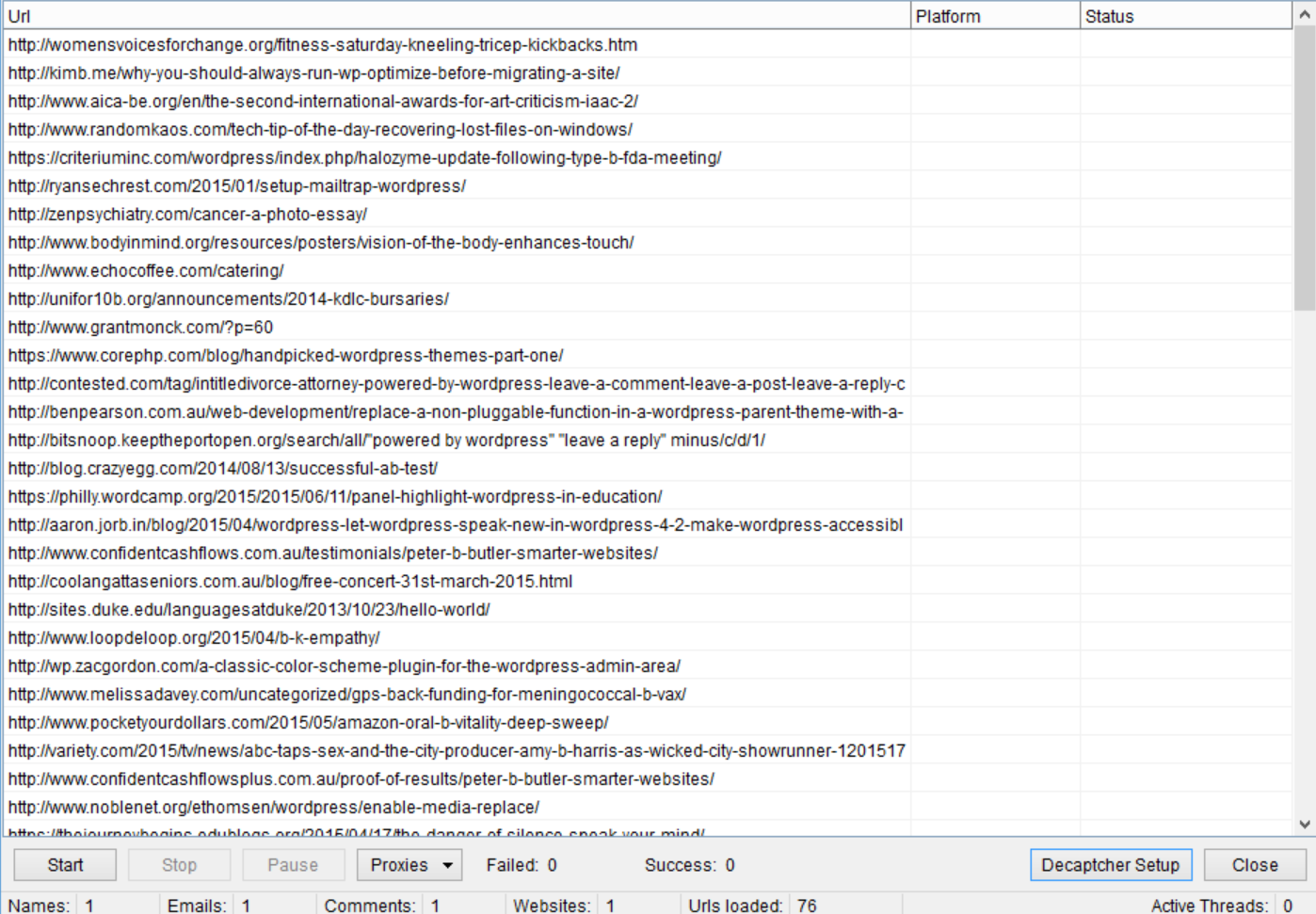Screen dimensions: 1316x914
Task: Select the grantmonck.com ?p=60 row
Action: [141, 328]
